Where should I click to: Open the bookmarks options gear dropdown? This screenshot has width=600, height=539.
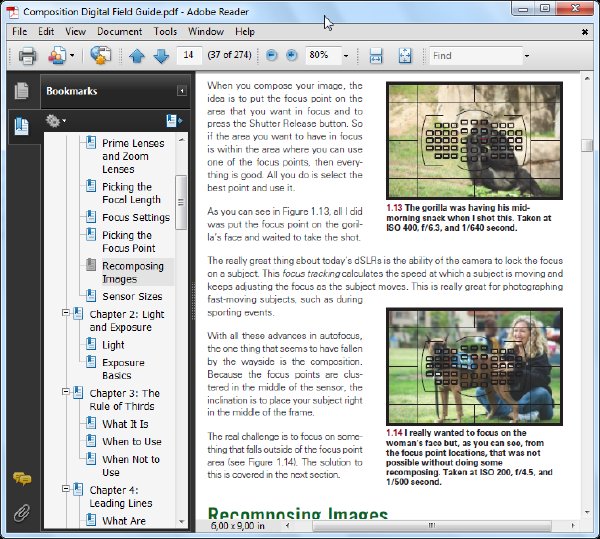pyautogui.click(x=55, y=121)
